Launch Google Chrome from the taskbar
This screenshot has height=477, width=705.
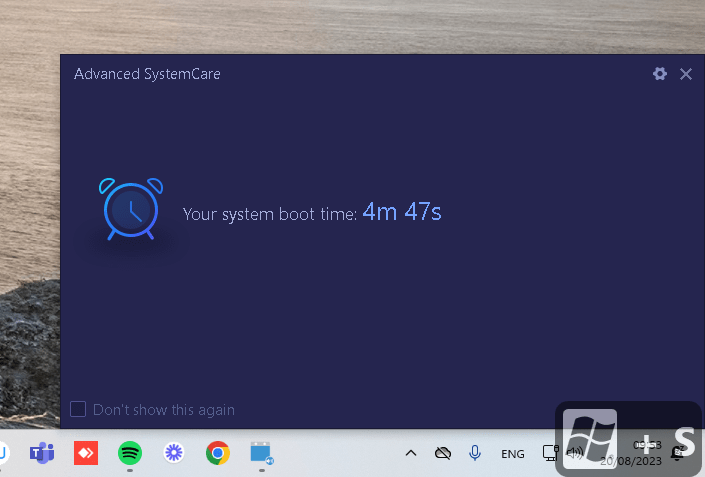tap(218, 453)
